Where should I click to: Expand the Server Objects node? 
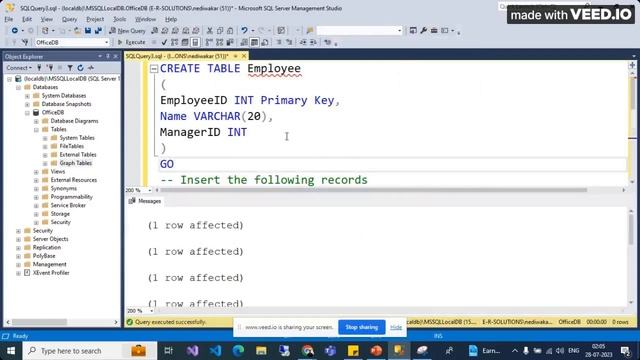18,239
